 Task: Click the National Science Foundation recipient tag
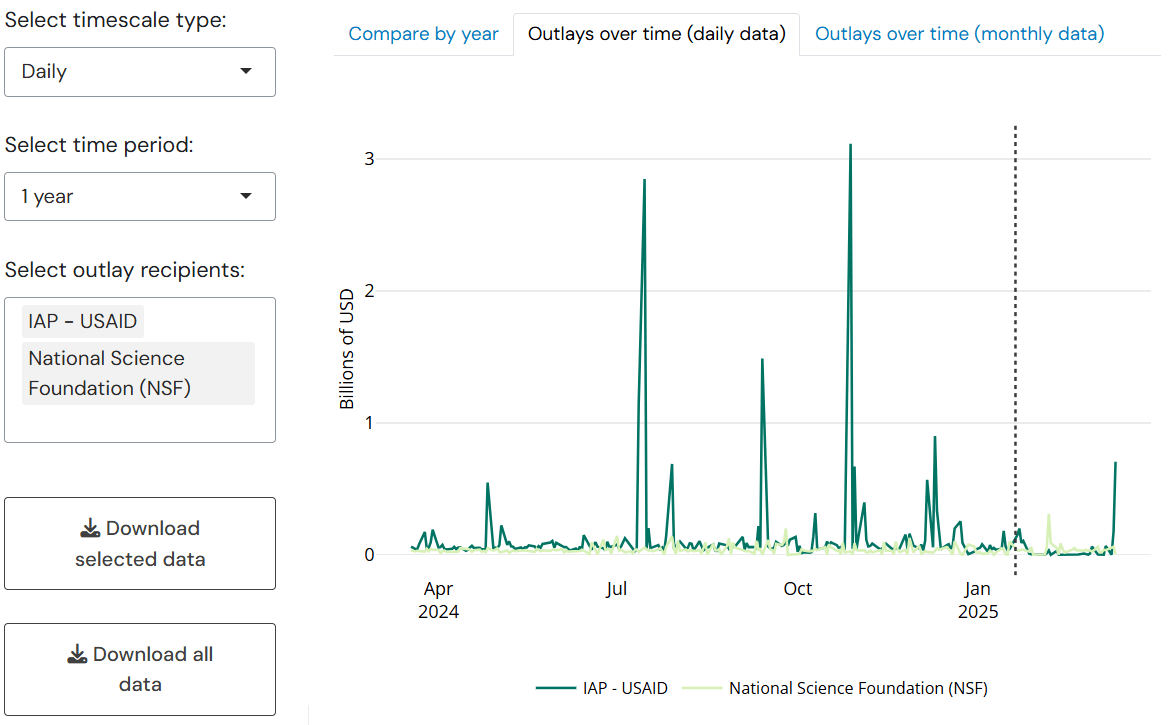click(138, 373)
